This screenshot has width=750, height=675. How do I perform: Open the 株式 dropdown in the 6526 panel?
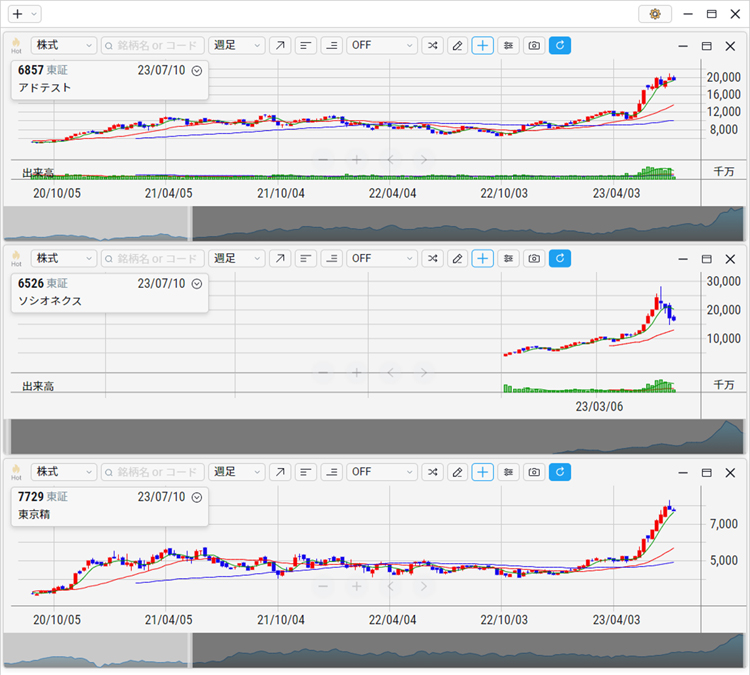(x=63, y=259)
